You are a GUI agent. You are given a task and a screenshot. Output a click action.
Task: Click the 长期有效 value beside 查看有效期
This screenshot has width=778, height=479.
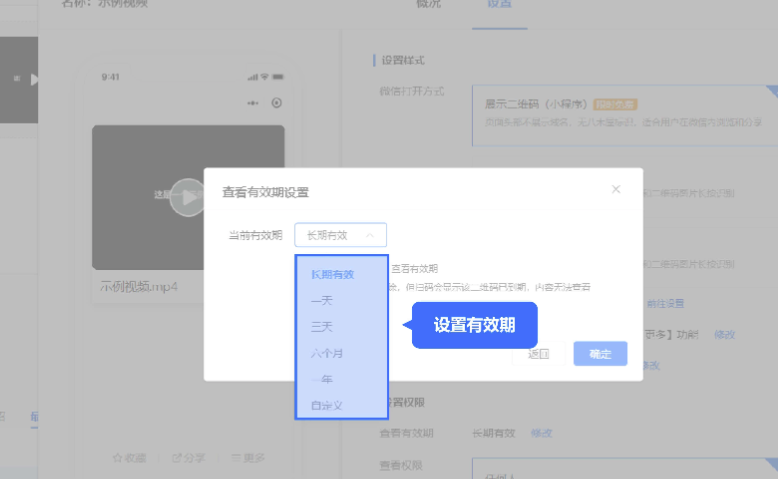494,433
